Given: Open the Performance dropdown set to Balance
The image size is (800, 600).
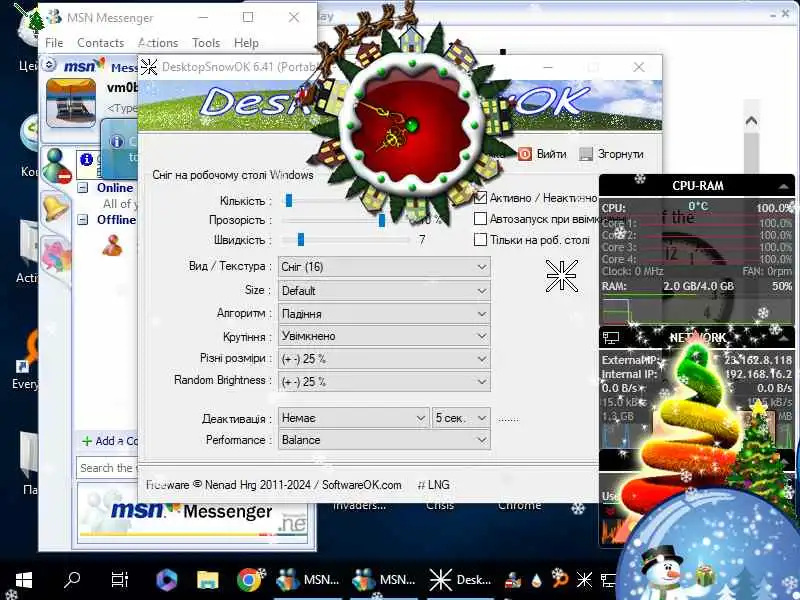Looking at the screenshot, I should tap(384, 440).
